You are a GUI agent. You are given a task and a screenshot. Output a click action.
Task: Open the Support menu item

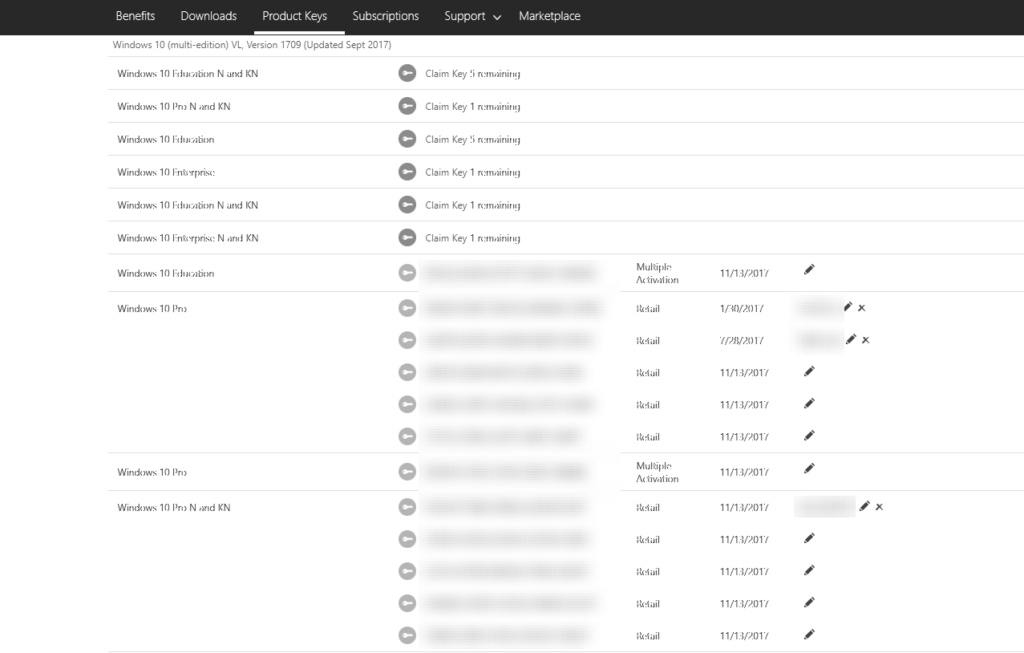[x=464, y=16]
